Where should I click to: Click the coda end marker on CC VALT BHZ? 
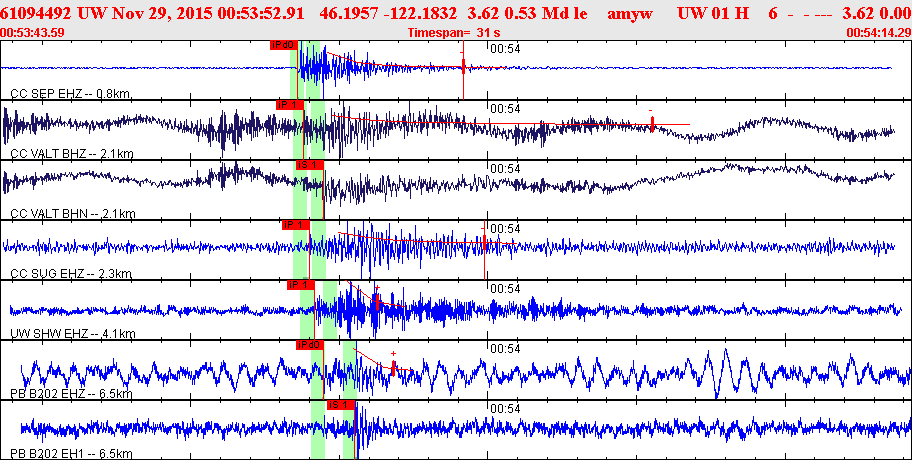[652, 124]
